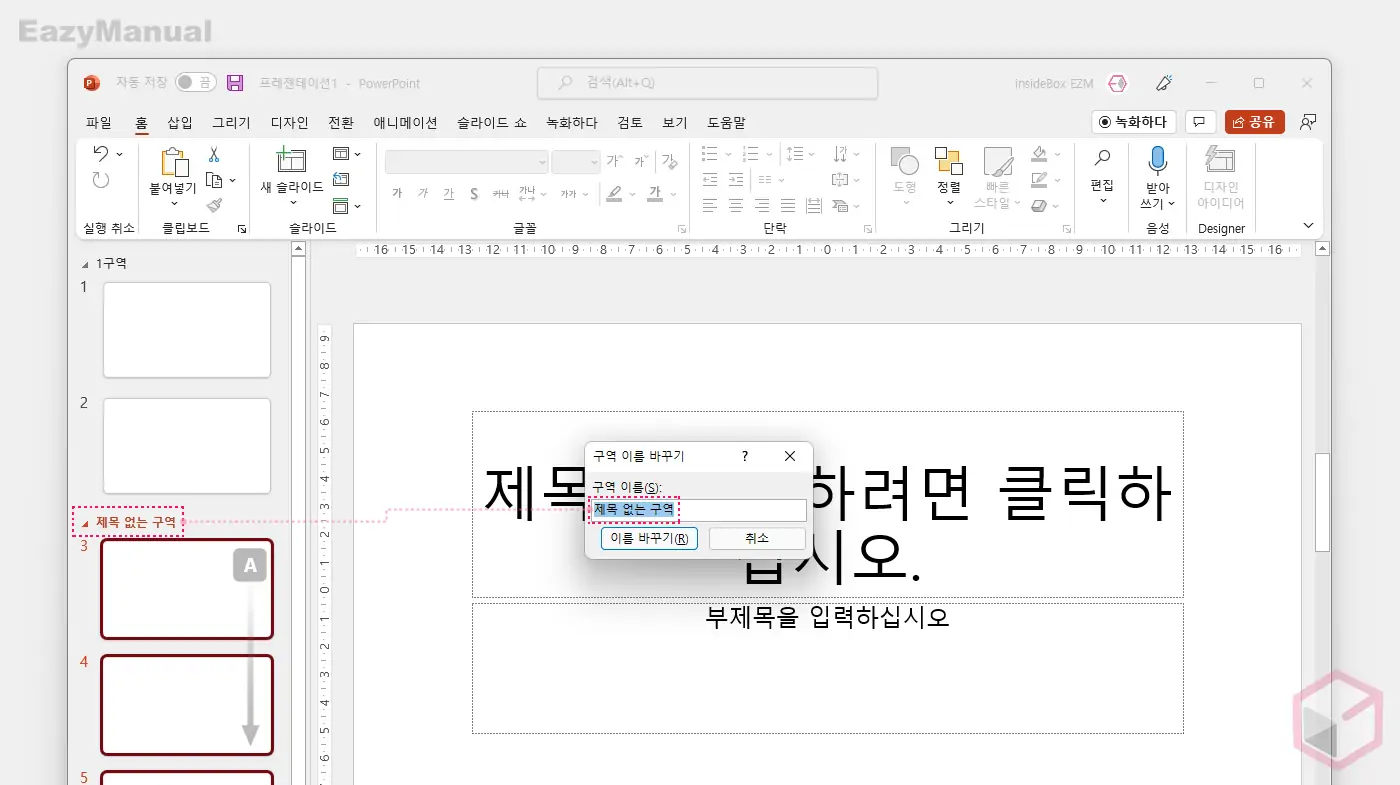Click the 공유 (Share) button
The width and height of the screenshot is (1400, 785).
click(x=1255, y=122)
